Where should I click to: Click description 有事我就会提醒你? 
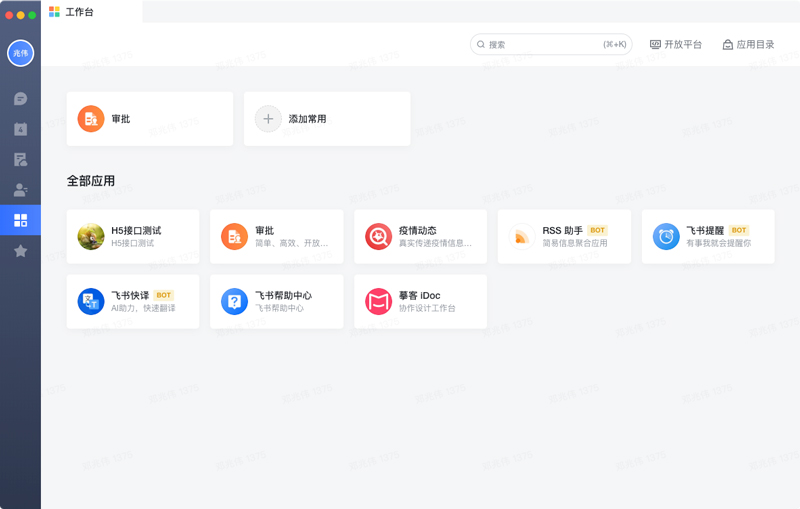pos(718,243)
